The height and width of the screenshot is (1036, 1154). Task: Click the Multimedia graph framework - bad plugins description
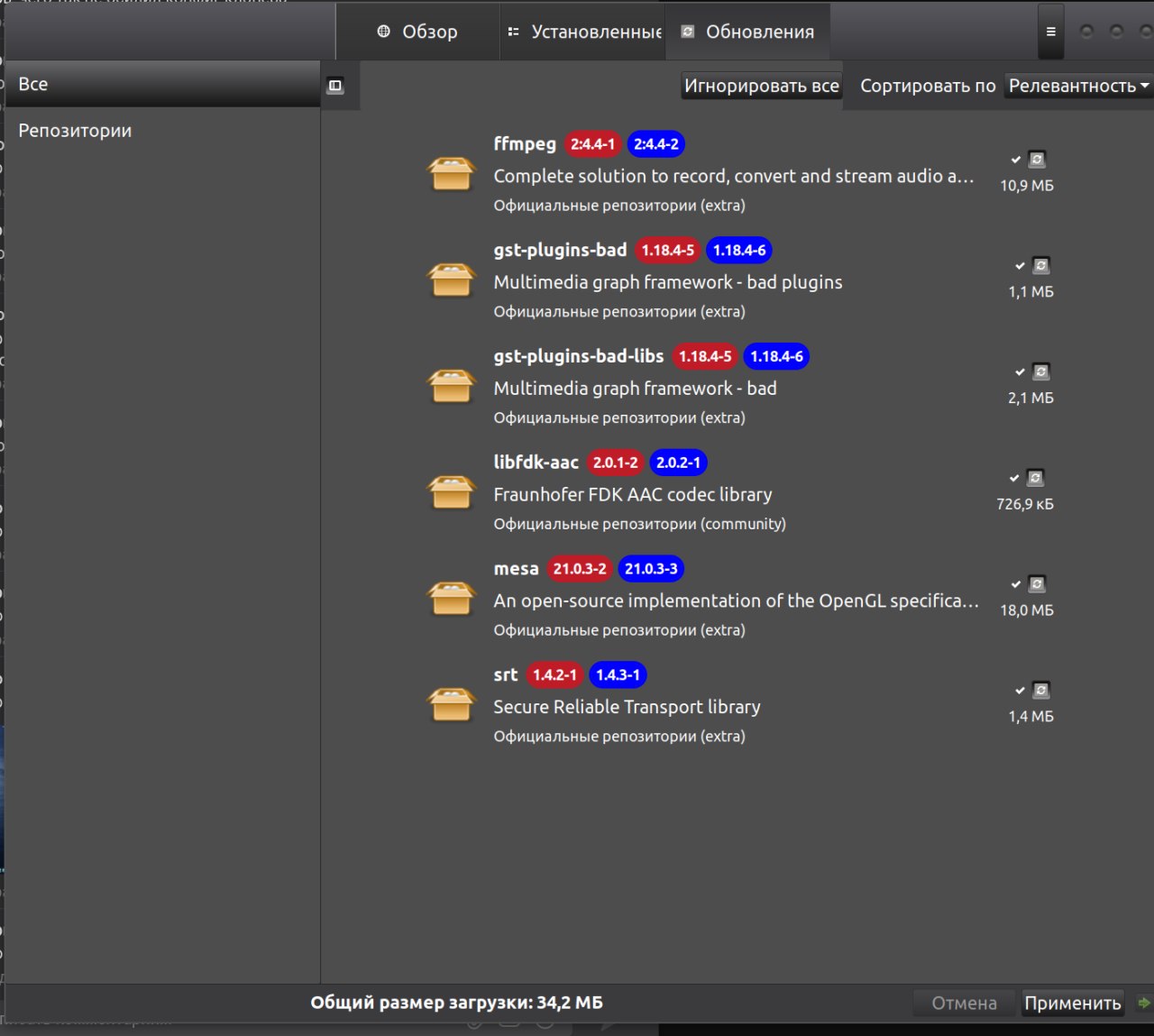coord(668,282)
